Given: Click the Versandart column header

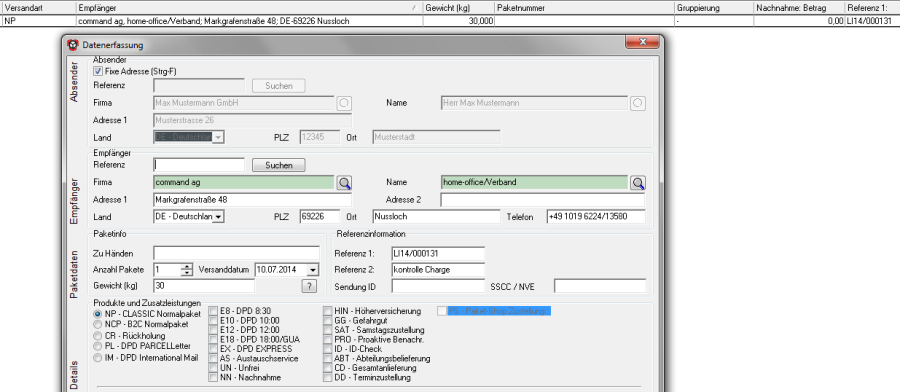Looking at the screenshot, I should pyautogui.click(x=39, y=8).
